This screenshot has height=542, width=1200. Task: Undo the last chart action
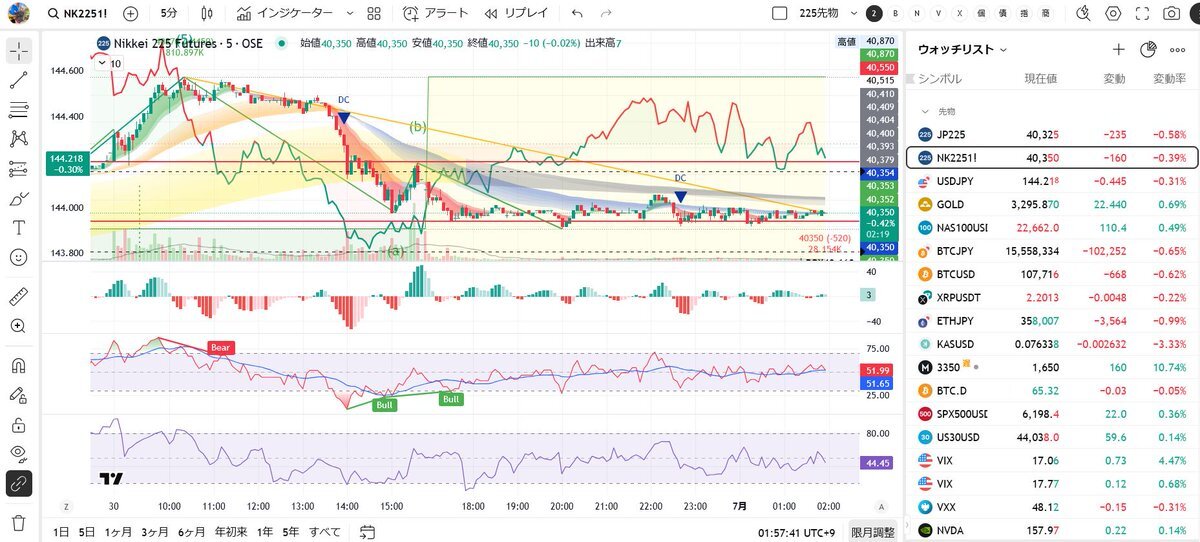tap(577, 14)
